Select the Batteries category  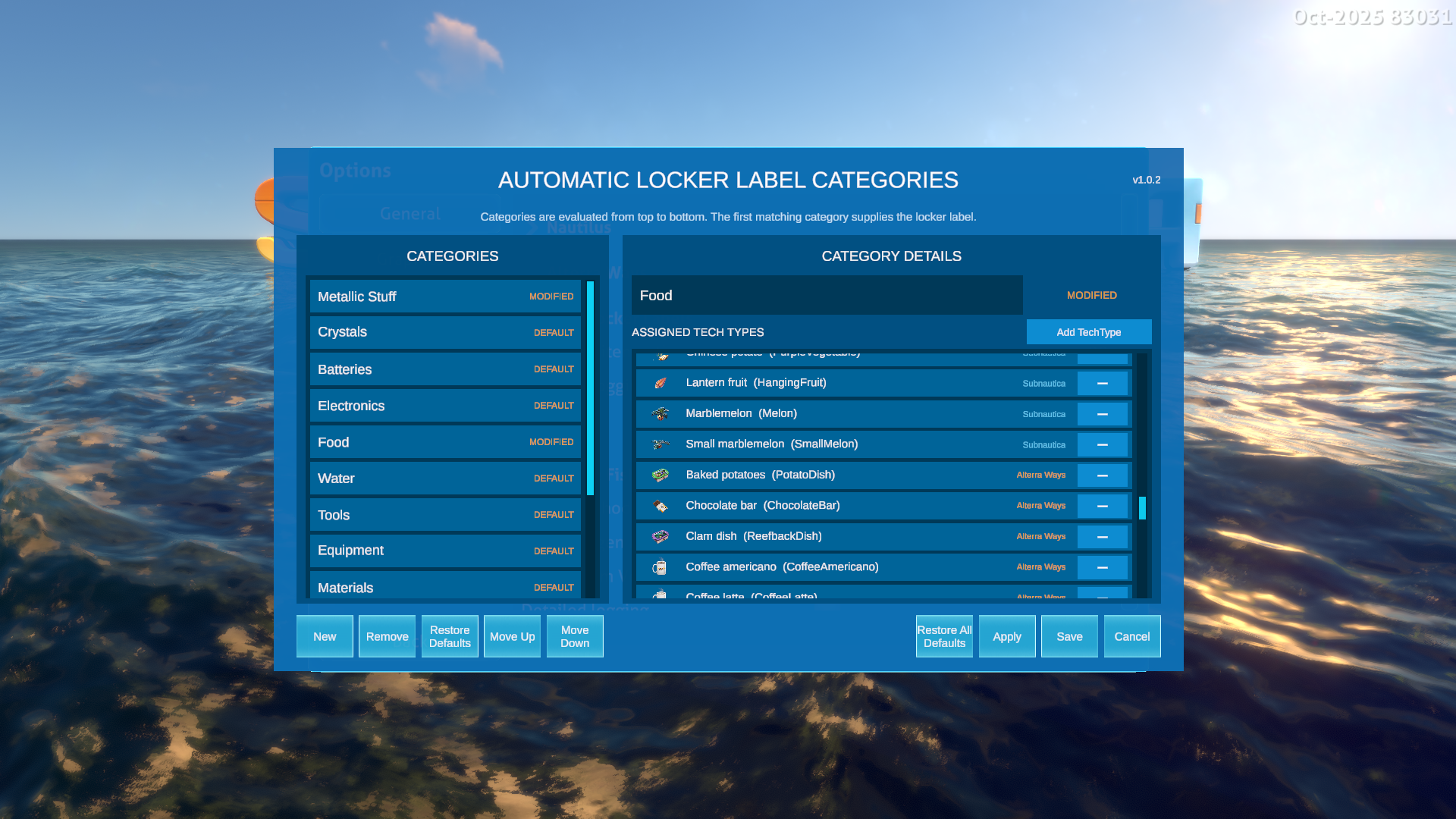445,369
